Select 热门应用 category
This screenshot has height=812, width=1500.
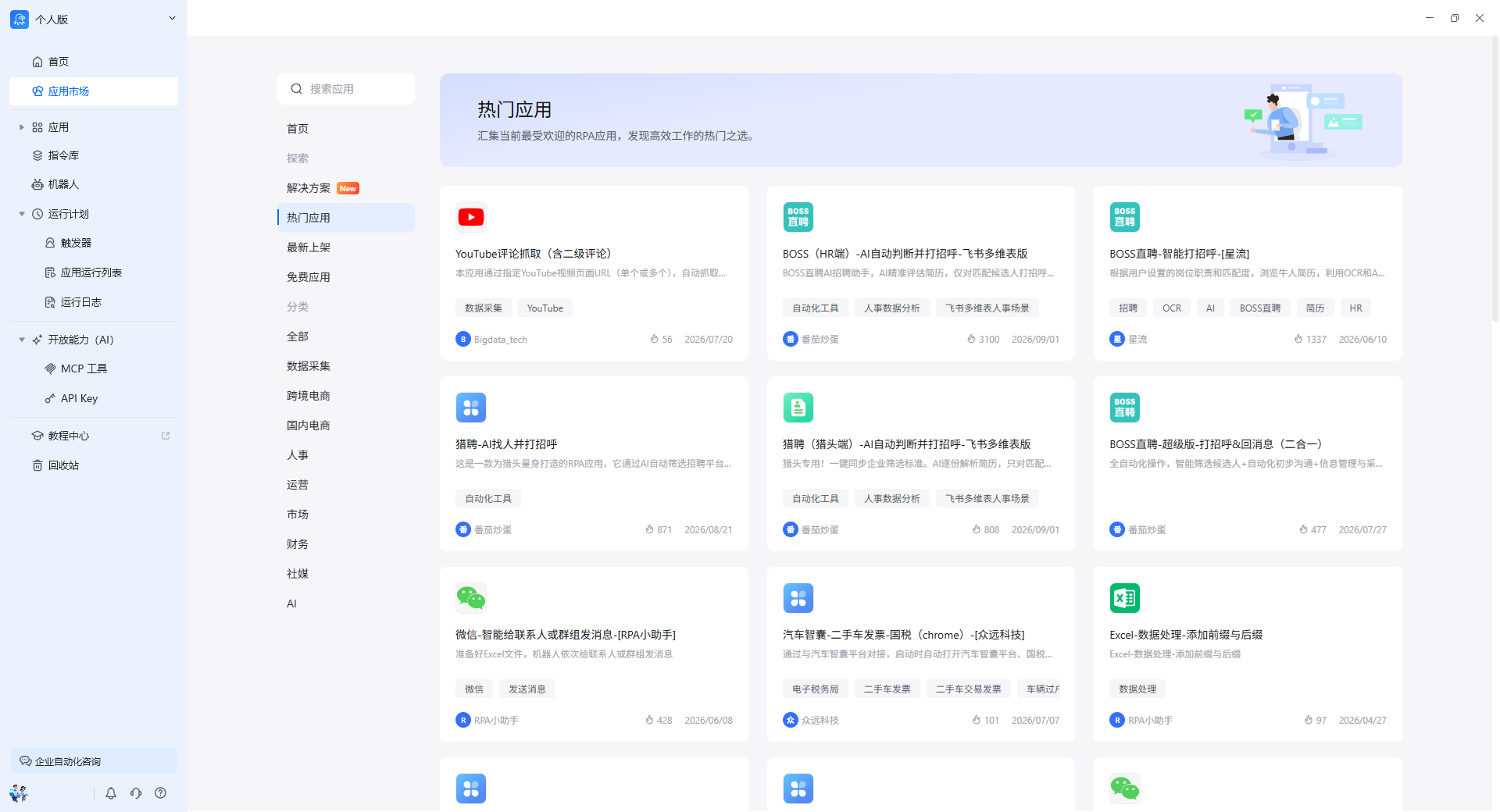pos(346,218)
